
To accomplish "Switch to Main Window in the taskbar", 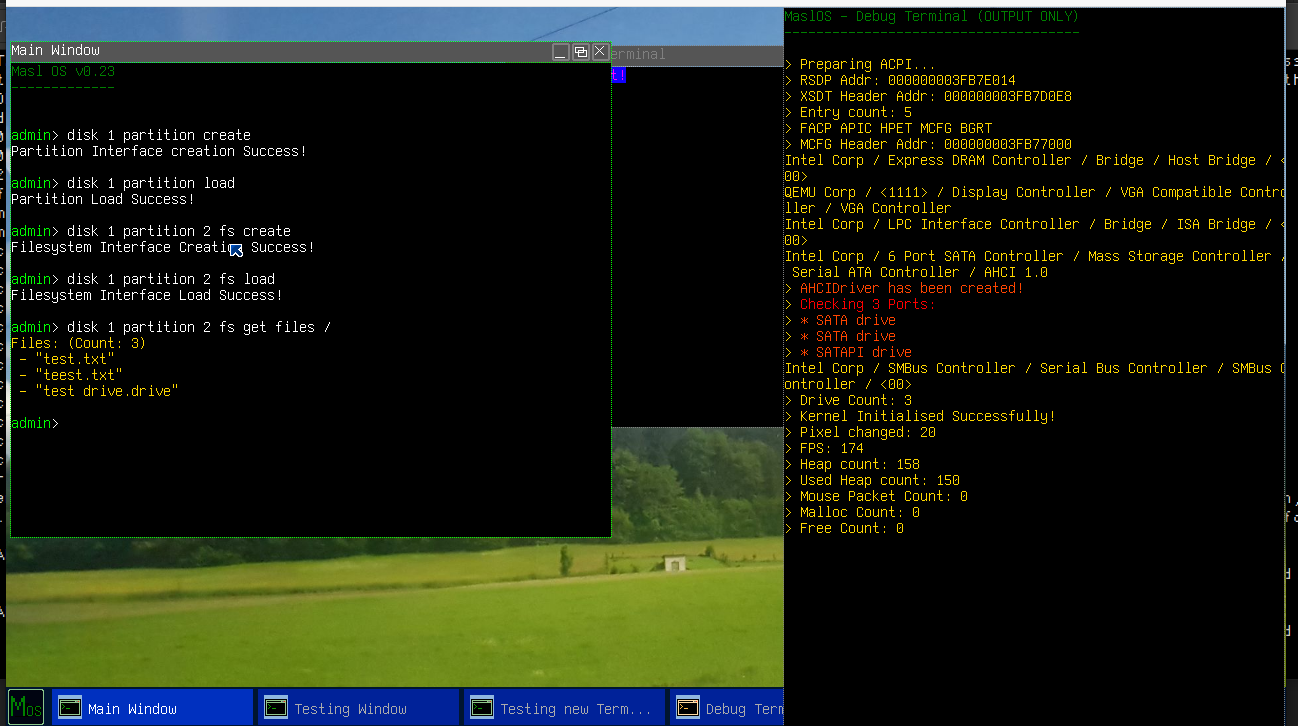I will [152, 708].
